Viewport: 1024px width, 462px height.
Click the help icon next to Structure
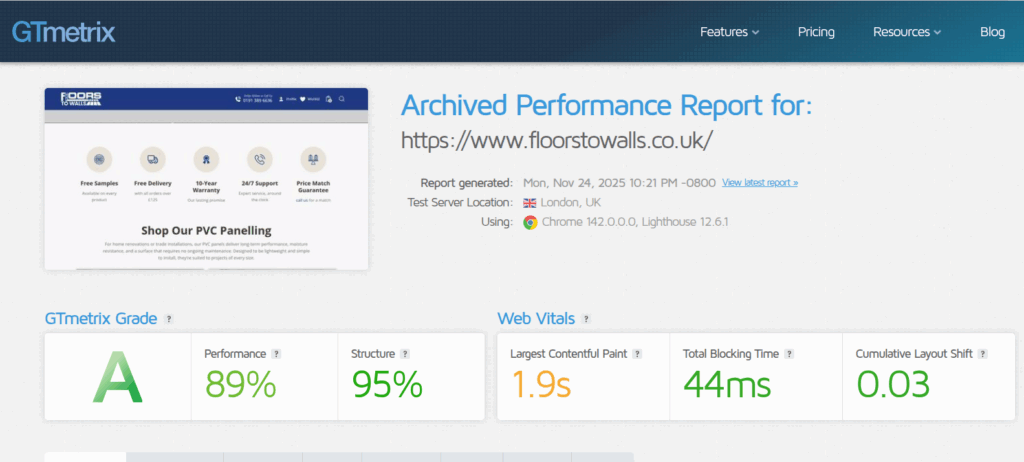tap(405, 354)
